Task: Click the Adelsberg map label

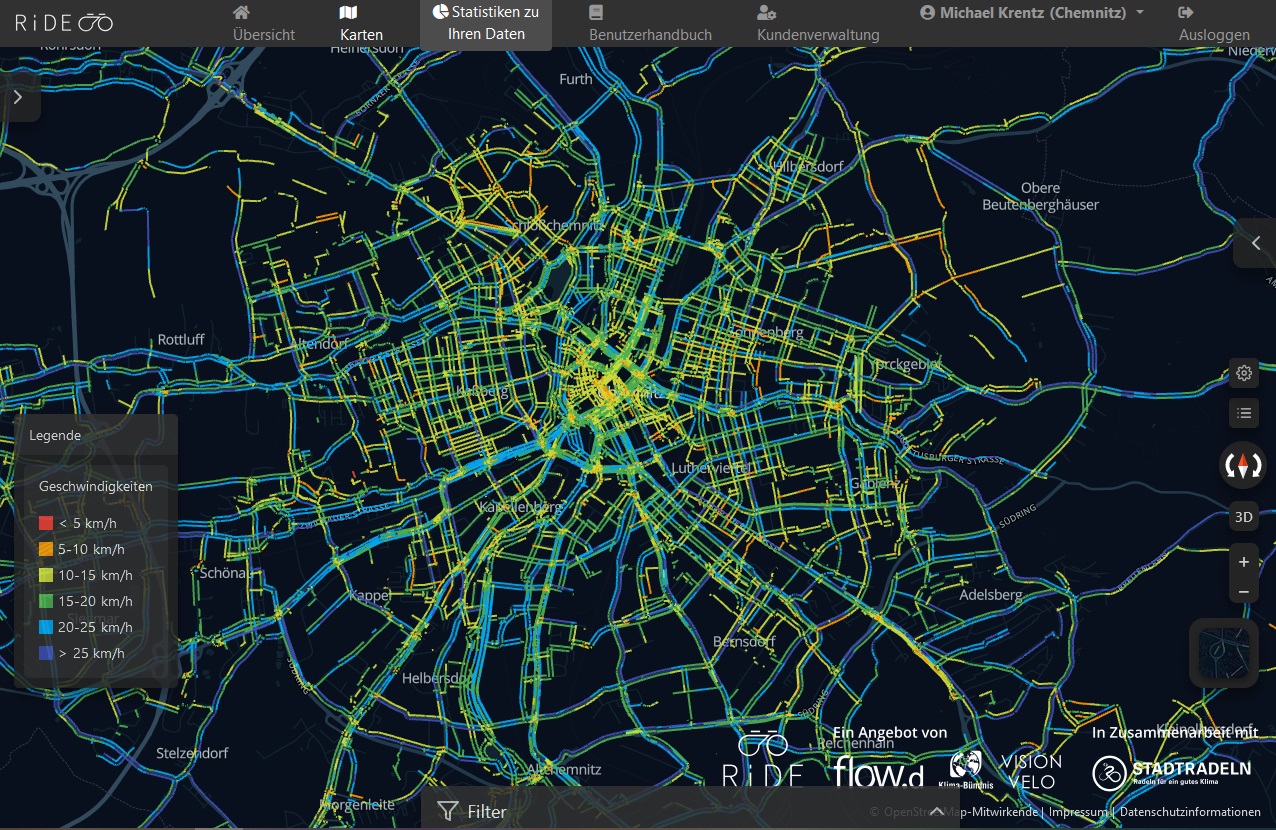Action: click(x=991, y=594)
